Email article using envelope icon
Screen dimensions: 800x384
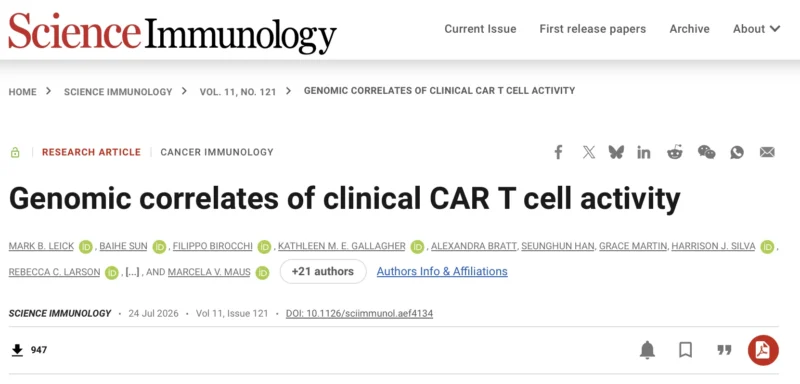click(767, 152)
